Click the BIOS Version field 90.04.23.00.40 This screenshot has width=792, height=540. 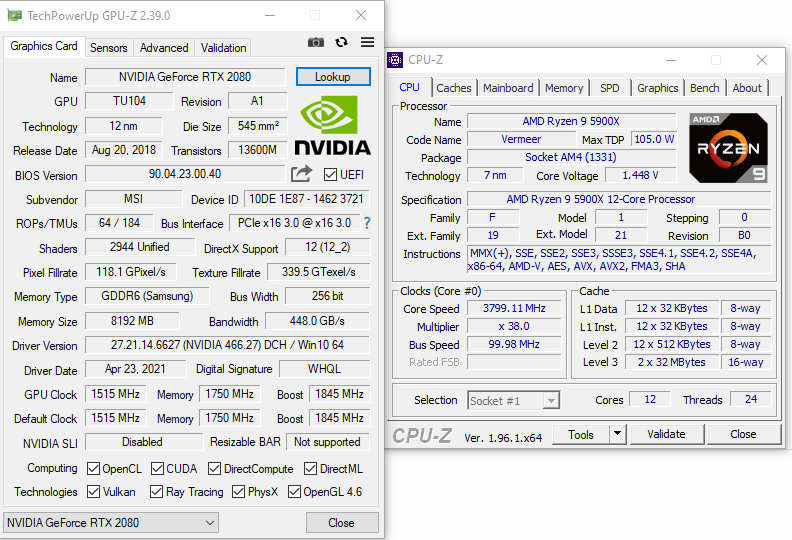pos(185,174)
